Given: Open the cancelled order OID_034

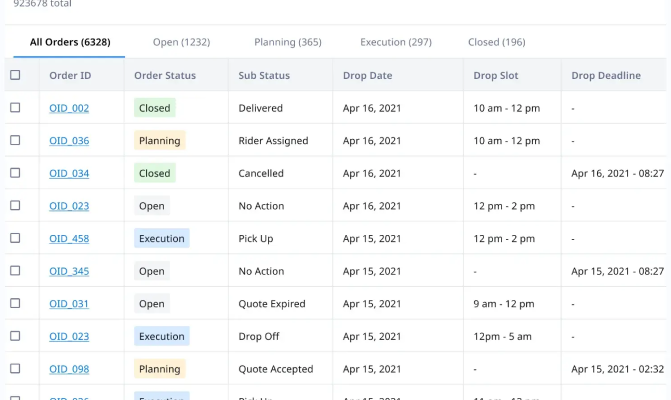Looking at the screenshot, I should point(69,173).
